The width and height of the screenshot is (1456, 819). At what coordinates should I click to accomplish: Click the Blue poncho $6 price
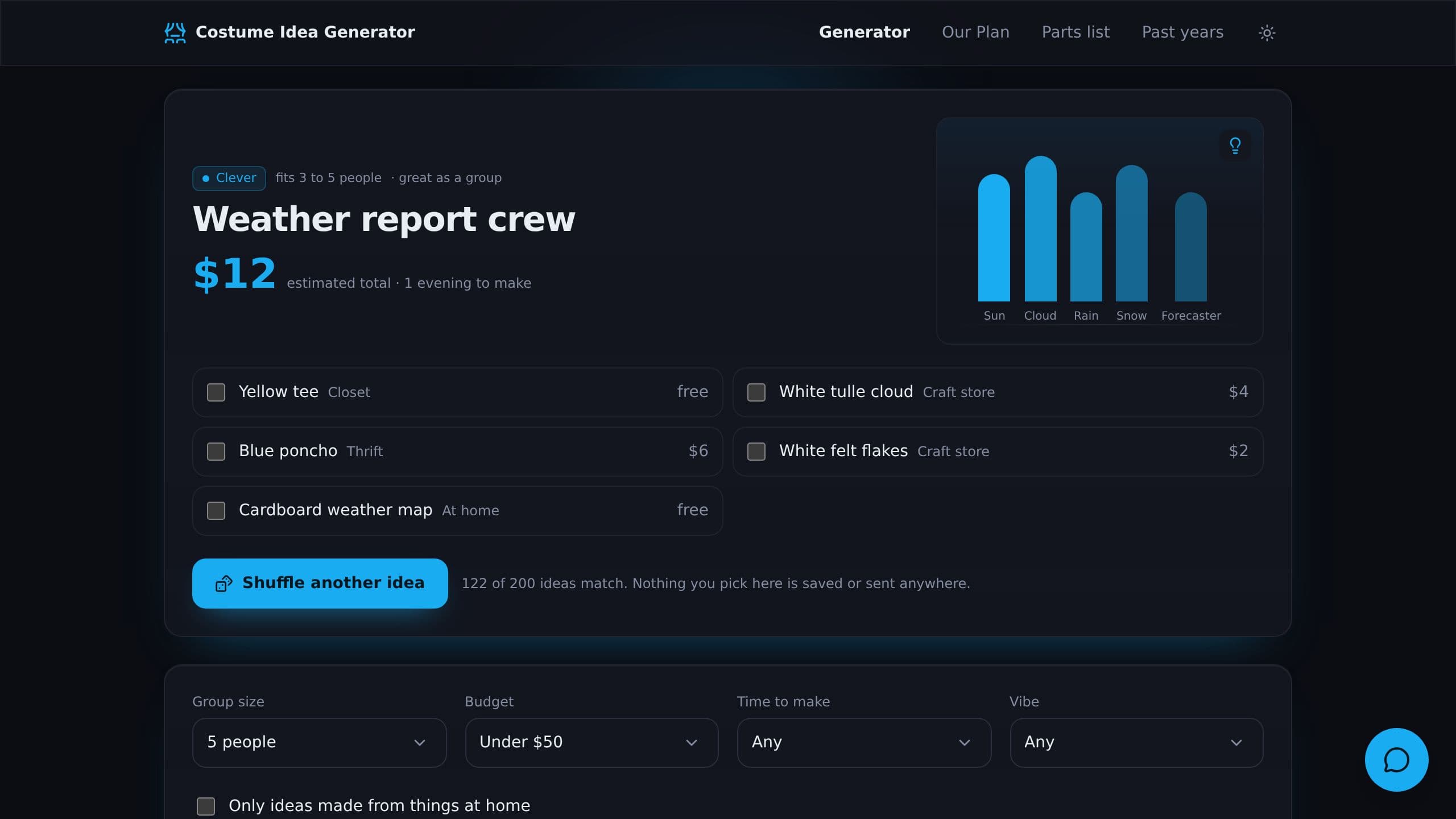pyautogui.click(x=698, y=451)
